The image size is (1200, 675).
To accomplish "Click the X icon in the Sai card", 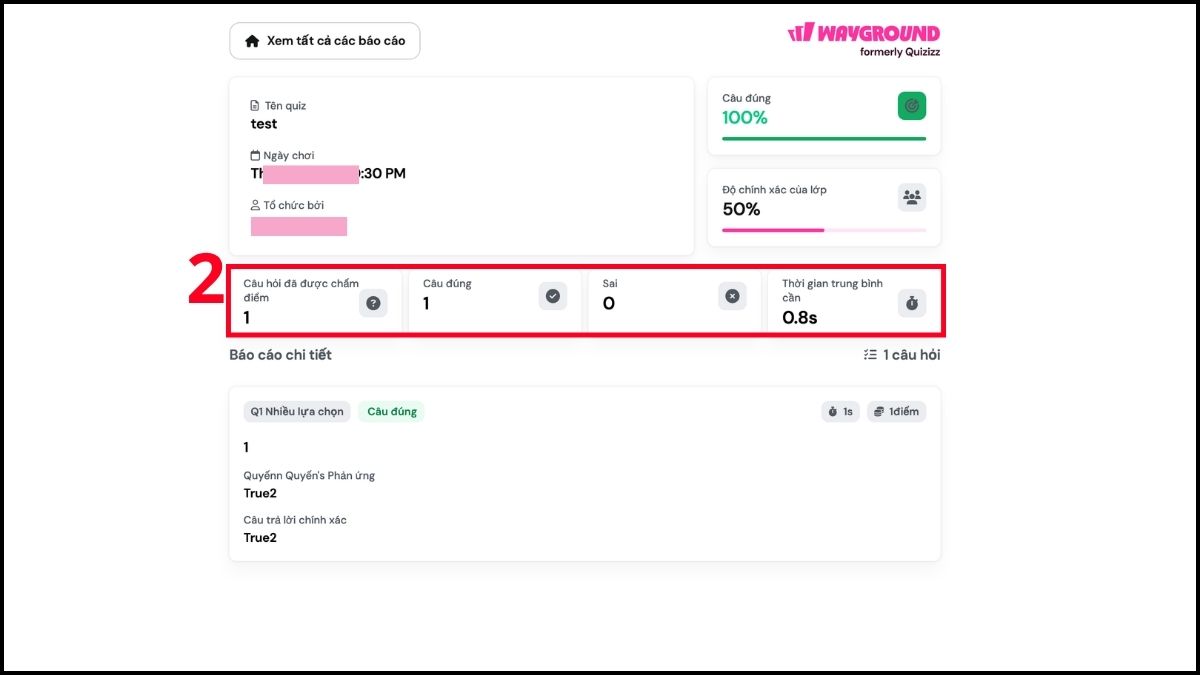I will tap(732, 296).
